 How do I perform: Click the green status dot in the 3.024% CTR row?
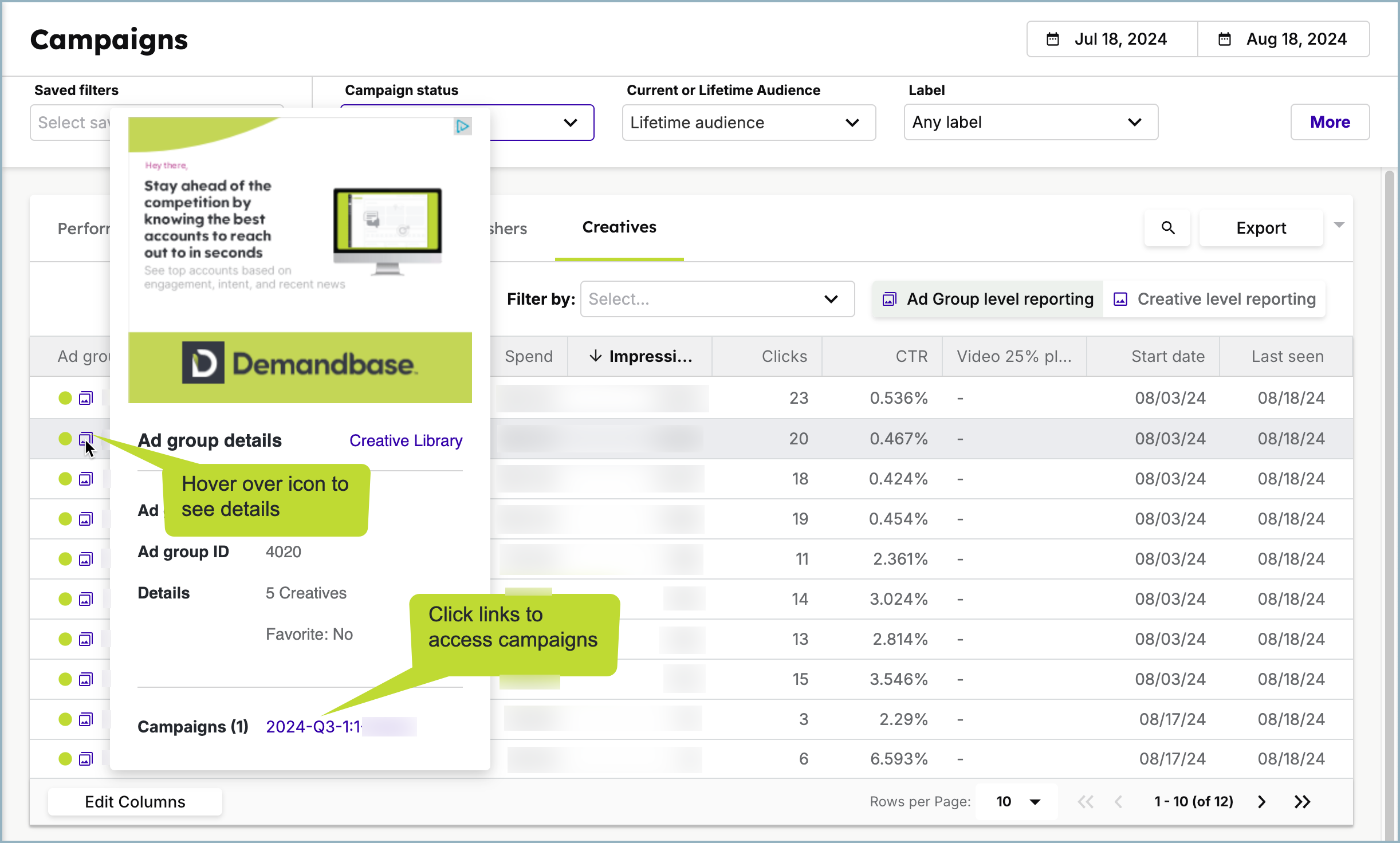[x=65, y=599]
